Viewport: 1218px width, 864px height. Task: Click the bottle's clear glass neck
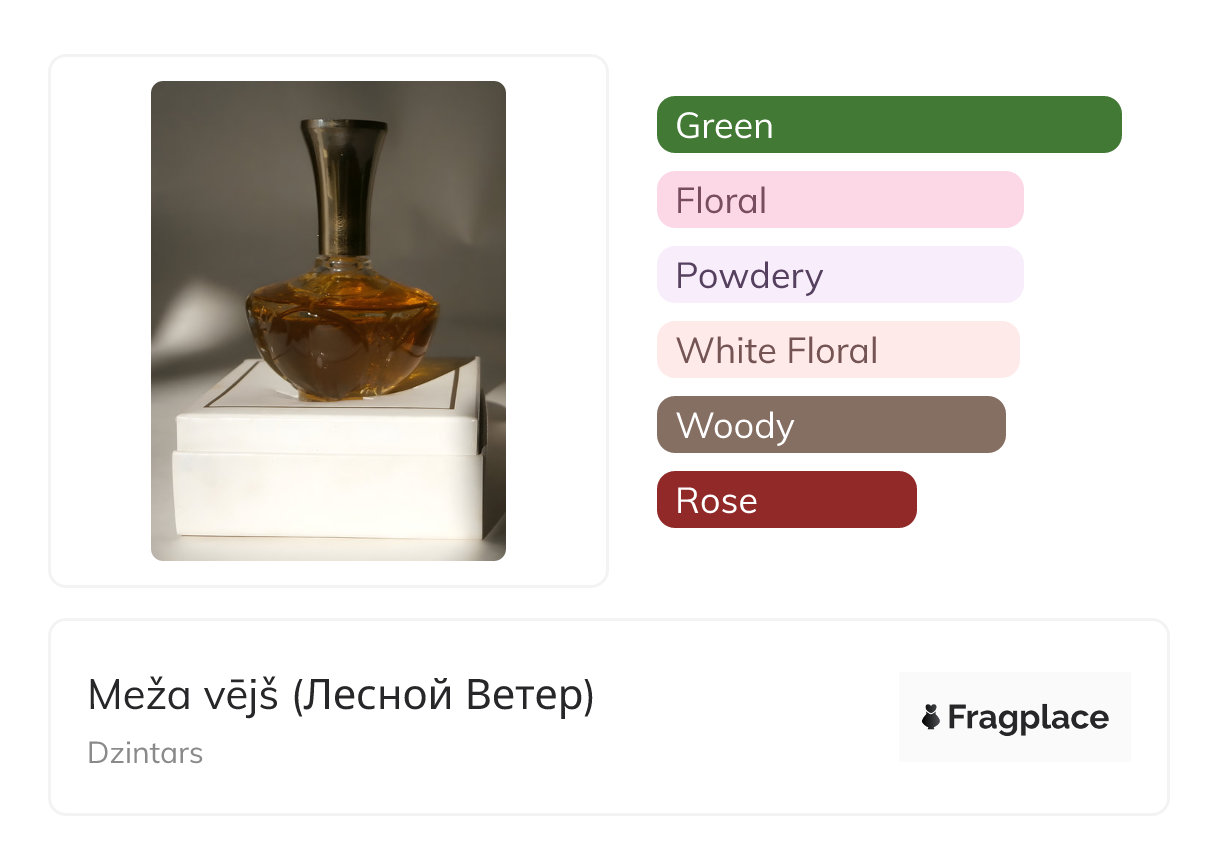point(343,264)
